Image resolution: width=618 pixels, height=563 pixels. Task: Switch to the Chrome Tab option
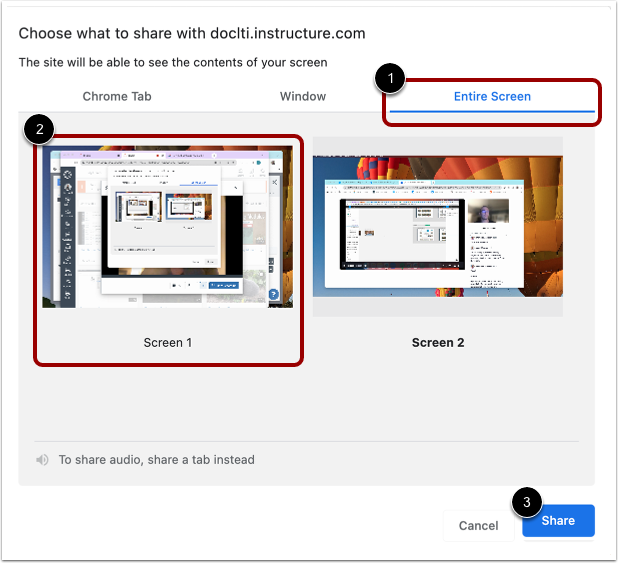tap(117, 96)
